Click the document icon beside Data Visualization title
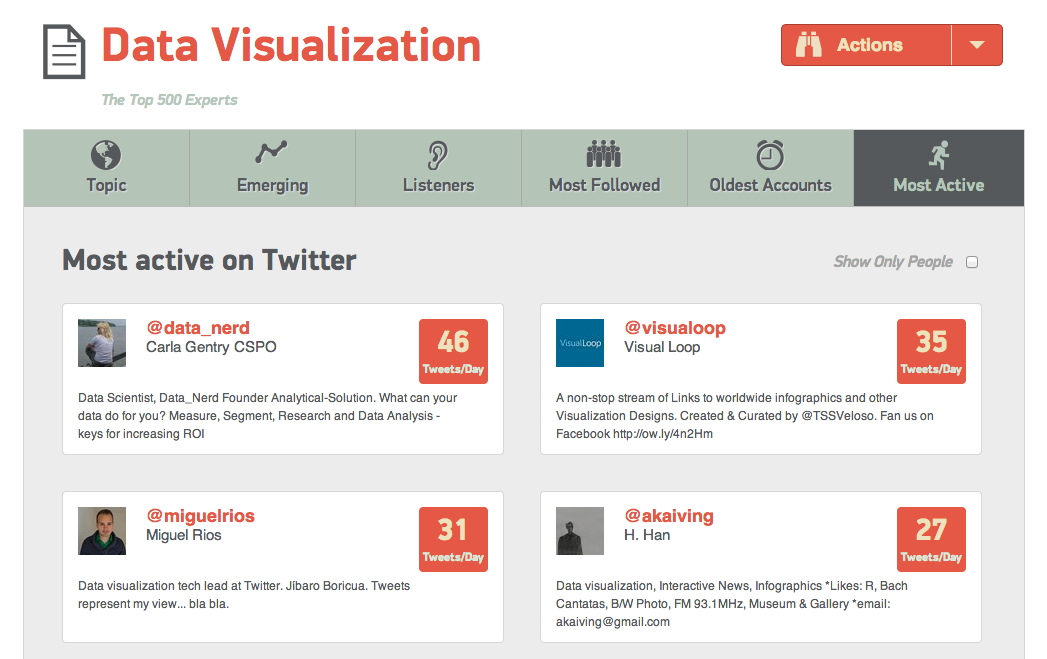 [64, 52]
